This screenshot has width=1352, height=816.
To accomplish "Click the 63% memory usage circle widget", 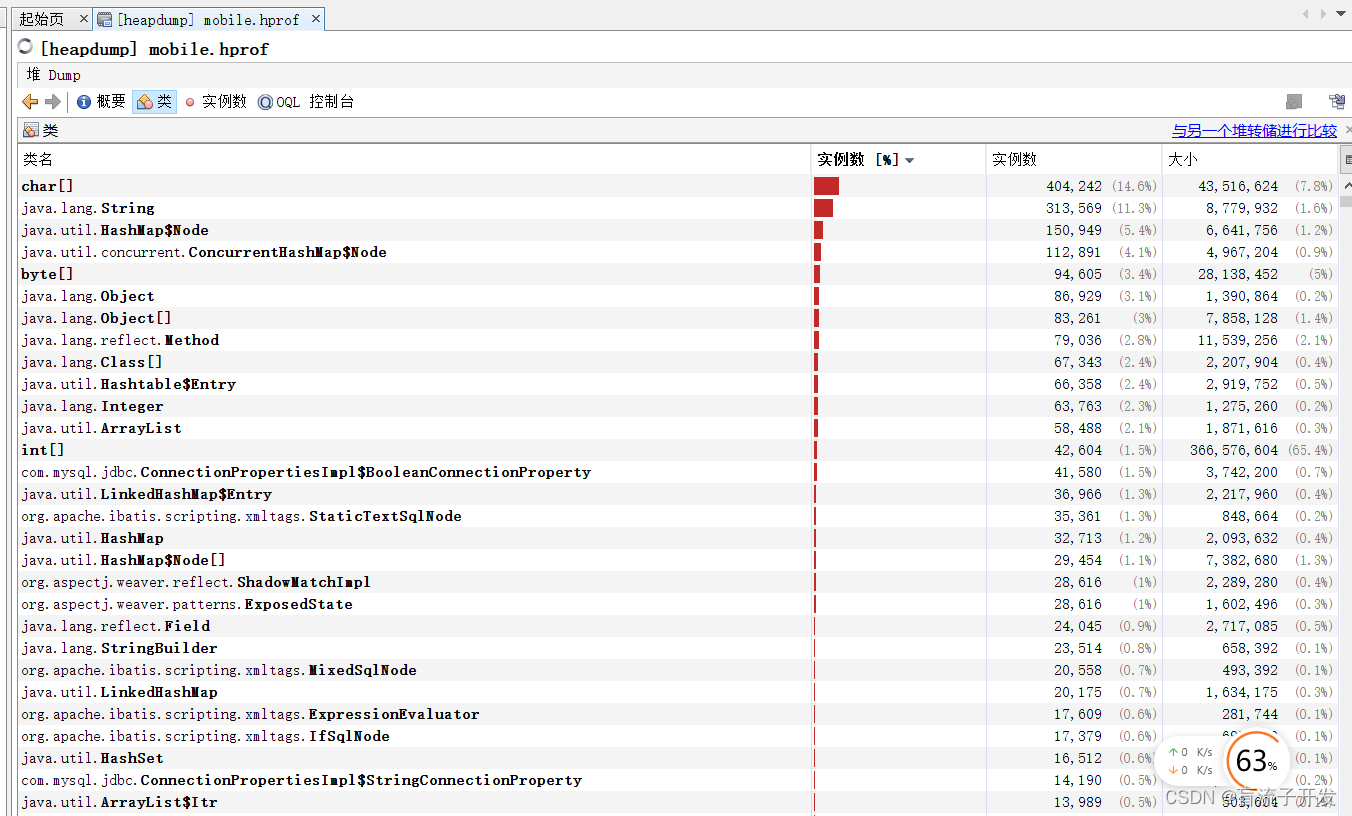I will pyautogui.click(x=1256, y=762).
